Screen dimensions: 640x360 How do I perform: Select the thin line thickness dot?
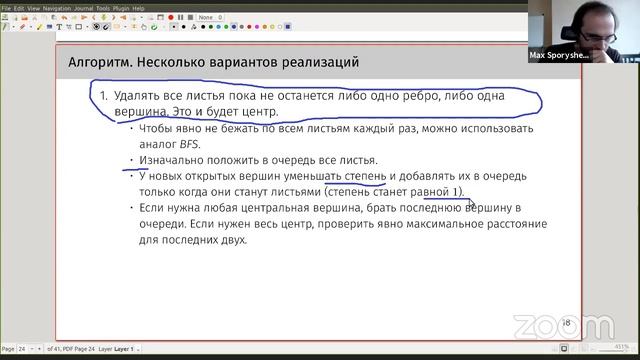pos(174,27)
